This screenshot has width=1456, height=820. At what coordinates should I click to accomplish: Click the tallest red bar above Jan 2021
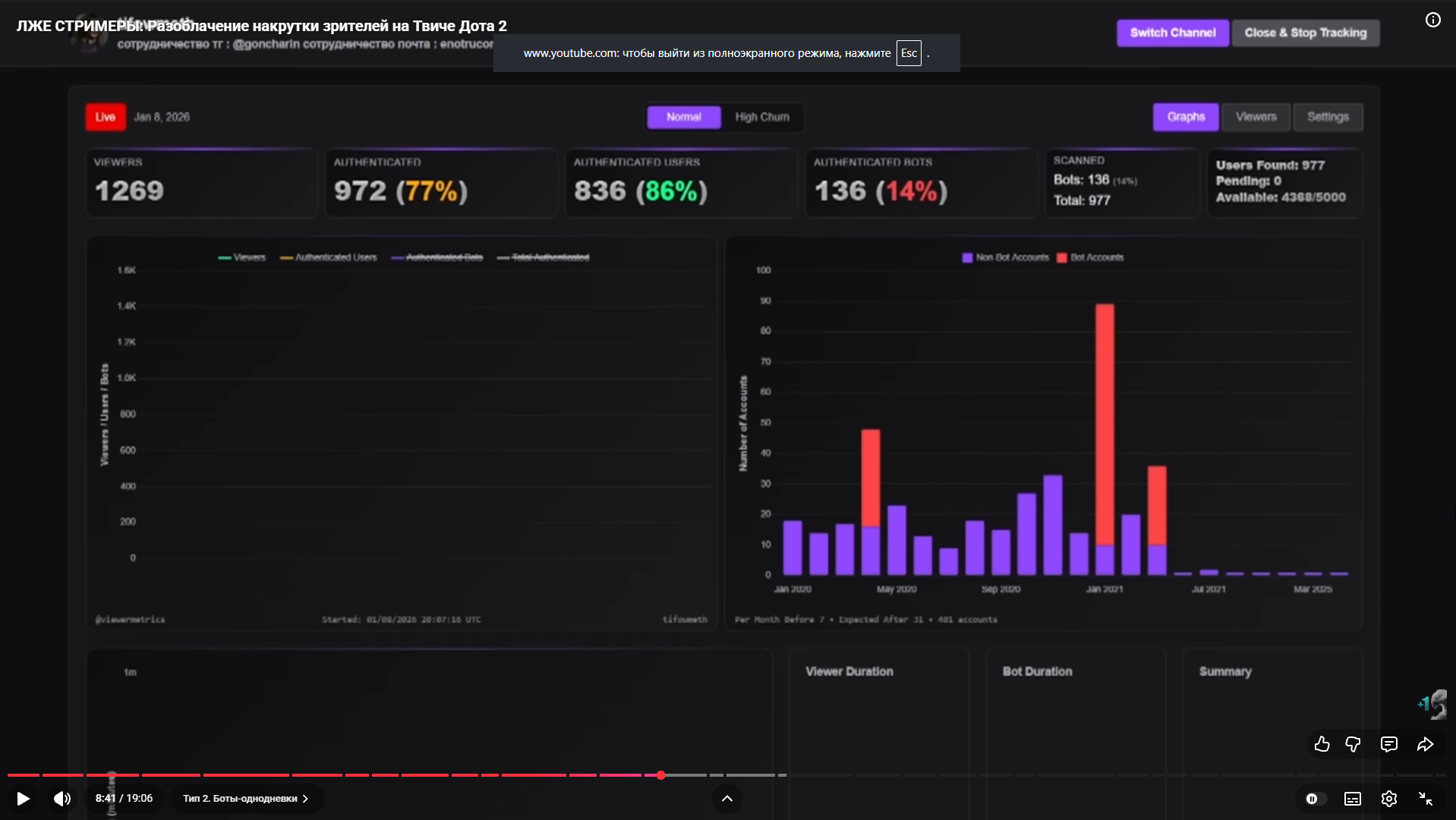tap(1105, 424)
